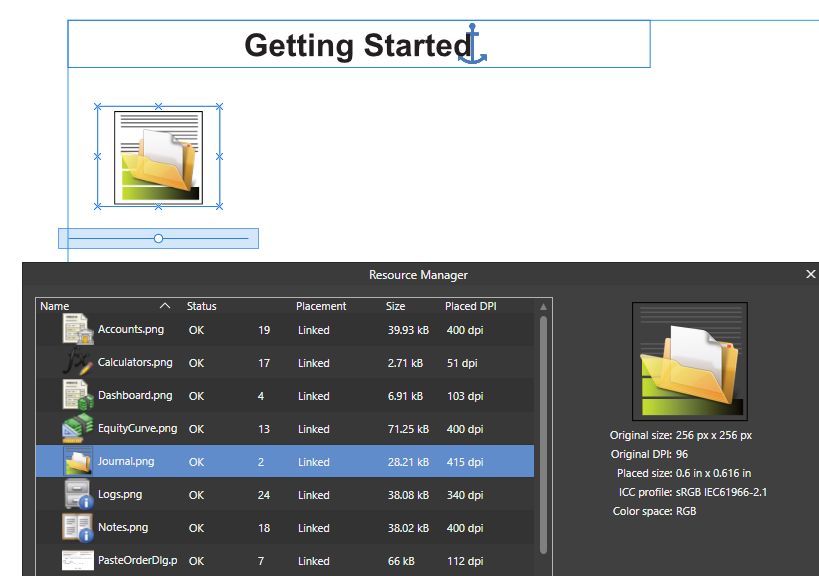The width and height of the screenshot is (819, 576).
Task: Sort resources by Name column header
Action: 54,306
